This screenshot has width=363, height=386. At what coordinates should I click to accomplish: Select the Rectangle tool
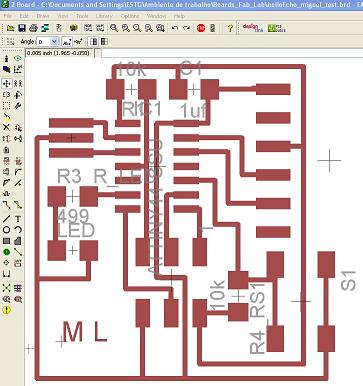(7, 241)
